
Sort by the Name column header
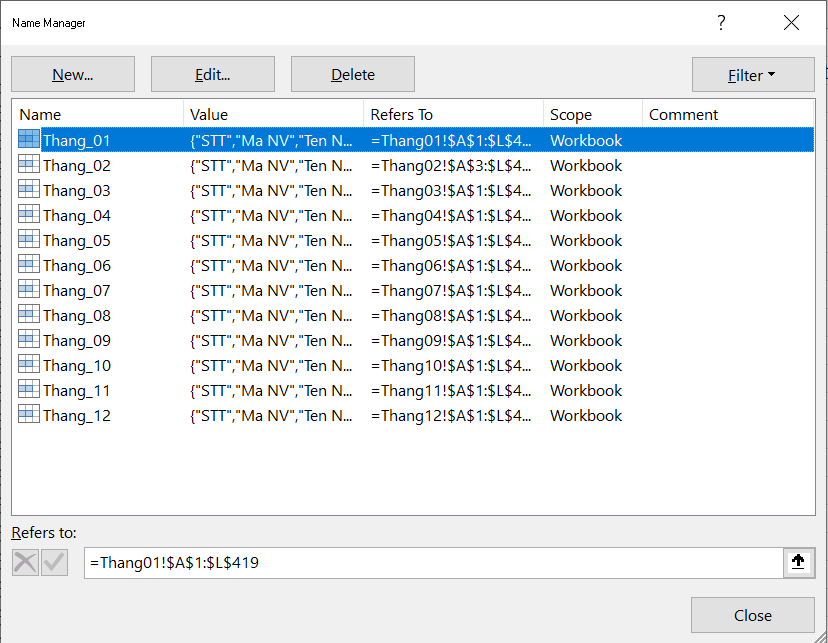pyautogui.click(x=97, y=114)
